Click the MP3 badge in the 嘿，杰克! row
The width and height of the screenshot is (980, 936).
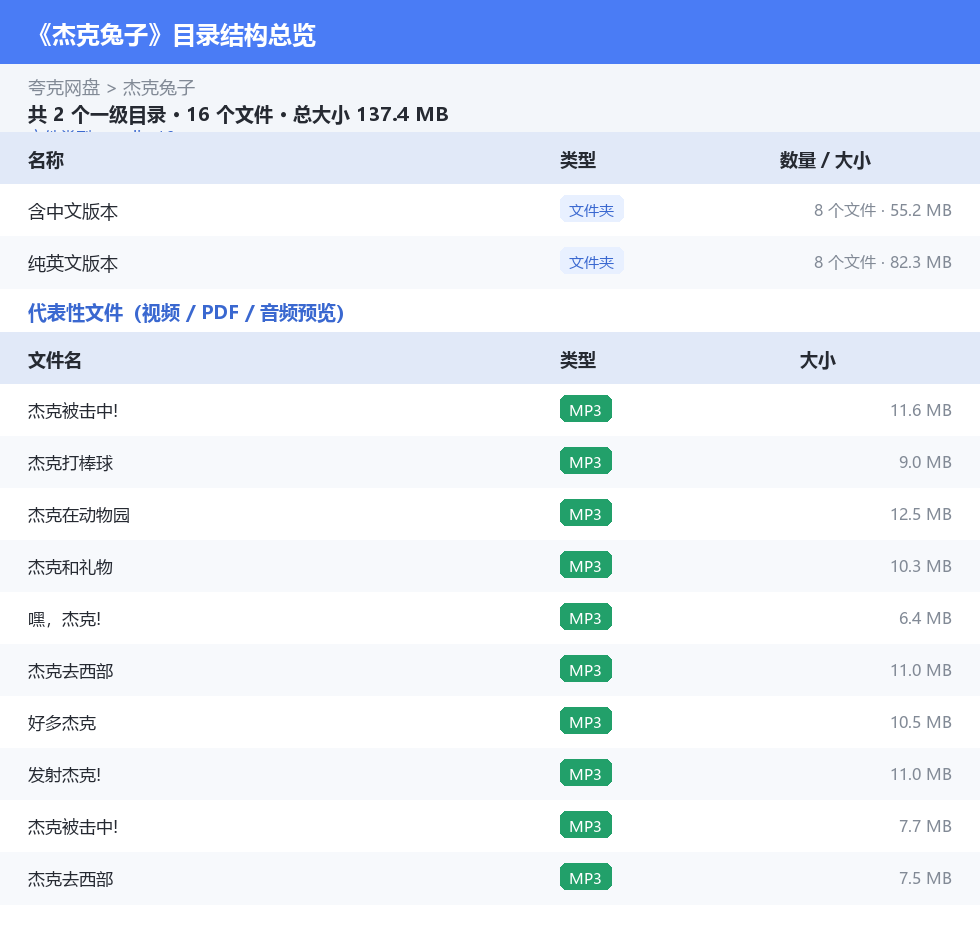[586, 617]
